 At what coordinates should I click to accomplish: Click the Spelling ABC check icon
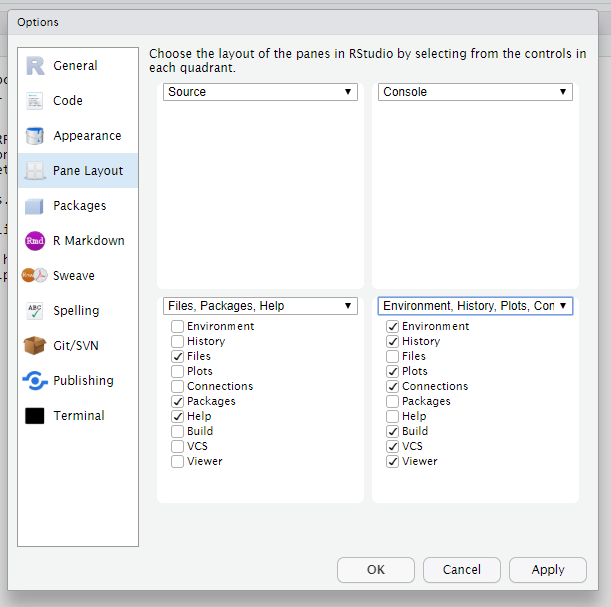(35, 311)
